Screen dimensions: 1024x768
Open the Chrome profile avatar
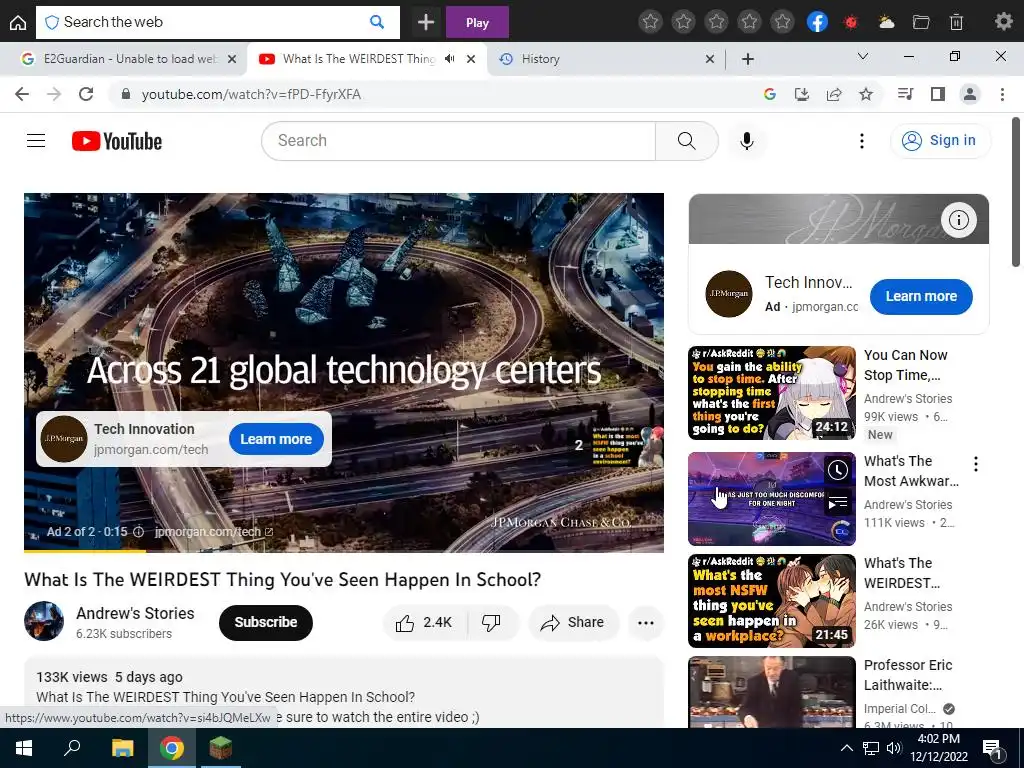[x=970, y=94]
